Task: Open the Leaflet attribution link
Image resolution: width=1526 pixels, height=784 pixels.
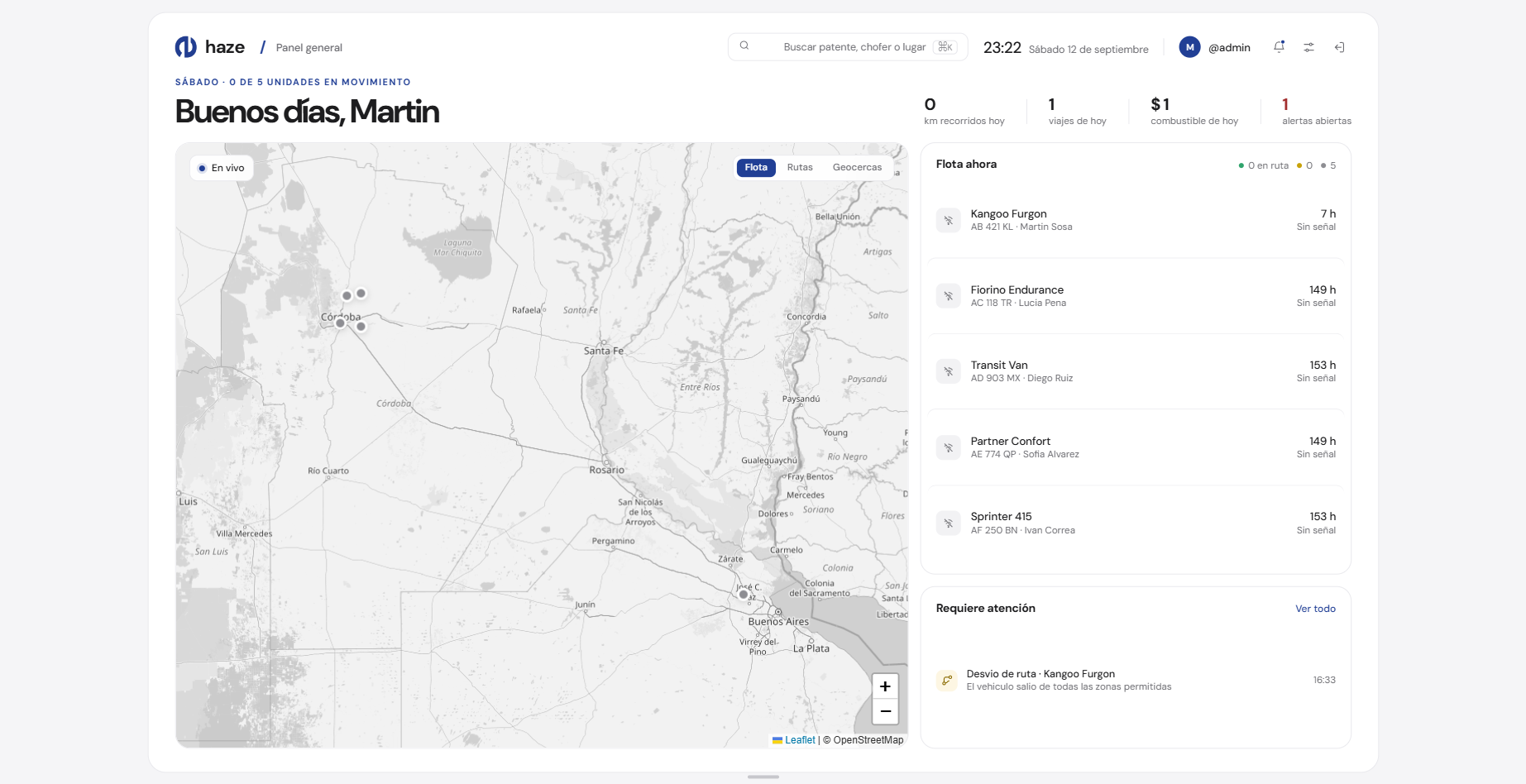Action: click(x=794, y=740)
